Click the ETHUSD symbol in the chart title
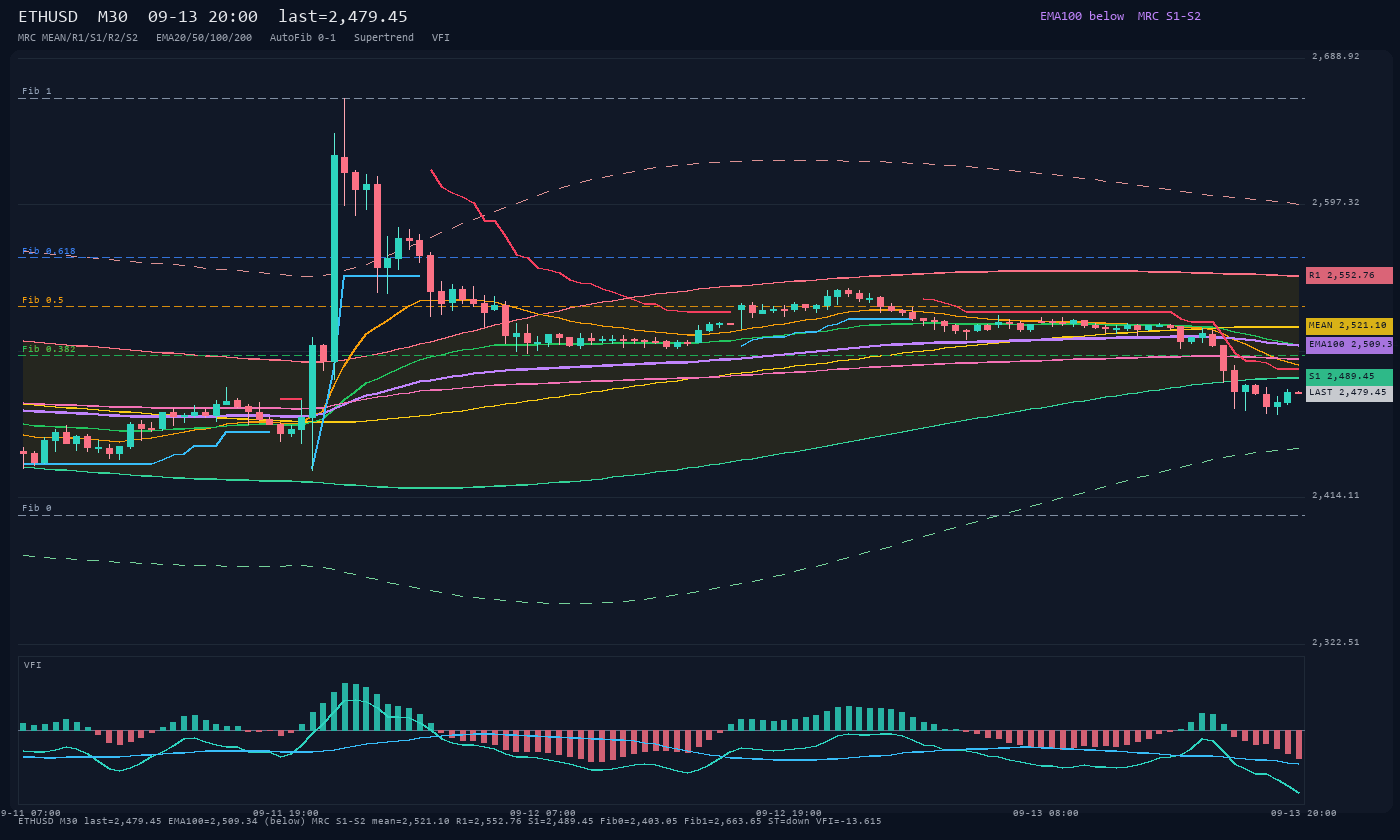The height and width of the screenshot is (840, 1400). [x=48, y=16]
